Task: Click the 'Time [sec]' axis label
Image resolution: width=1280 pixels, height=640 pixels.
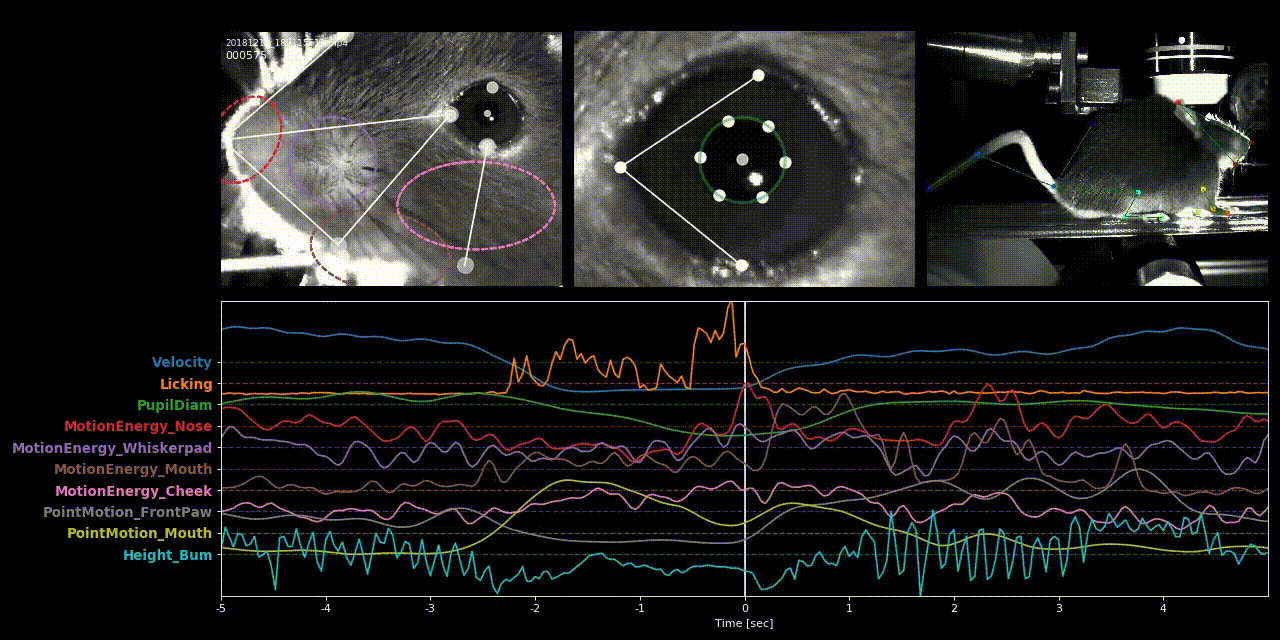Action: 744,623
